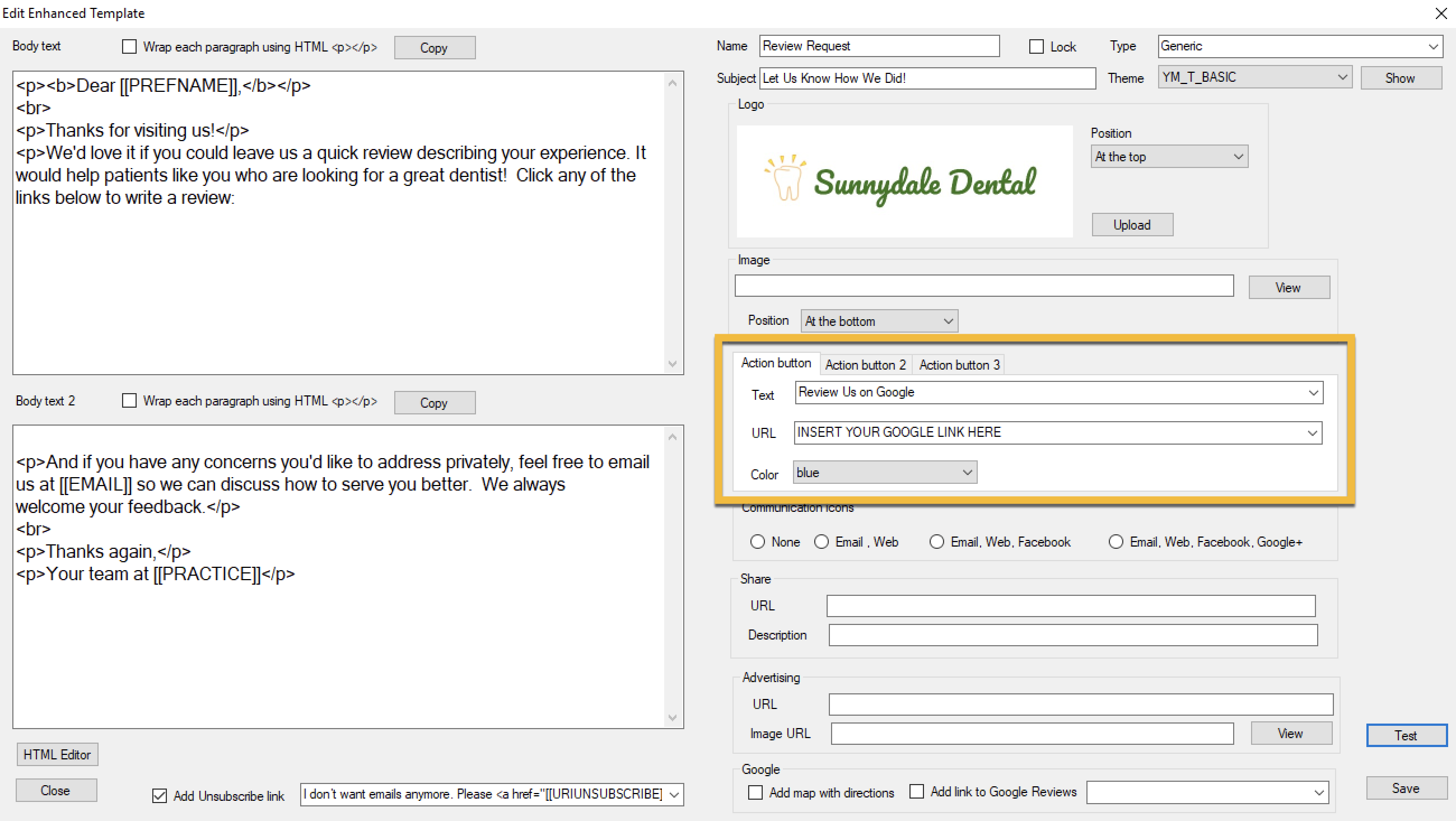
Task: Expand Action button Text dropdown
Action: click(x=1313, y=393)
